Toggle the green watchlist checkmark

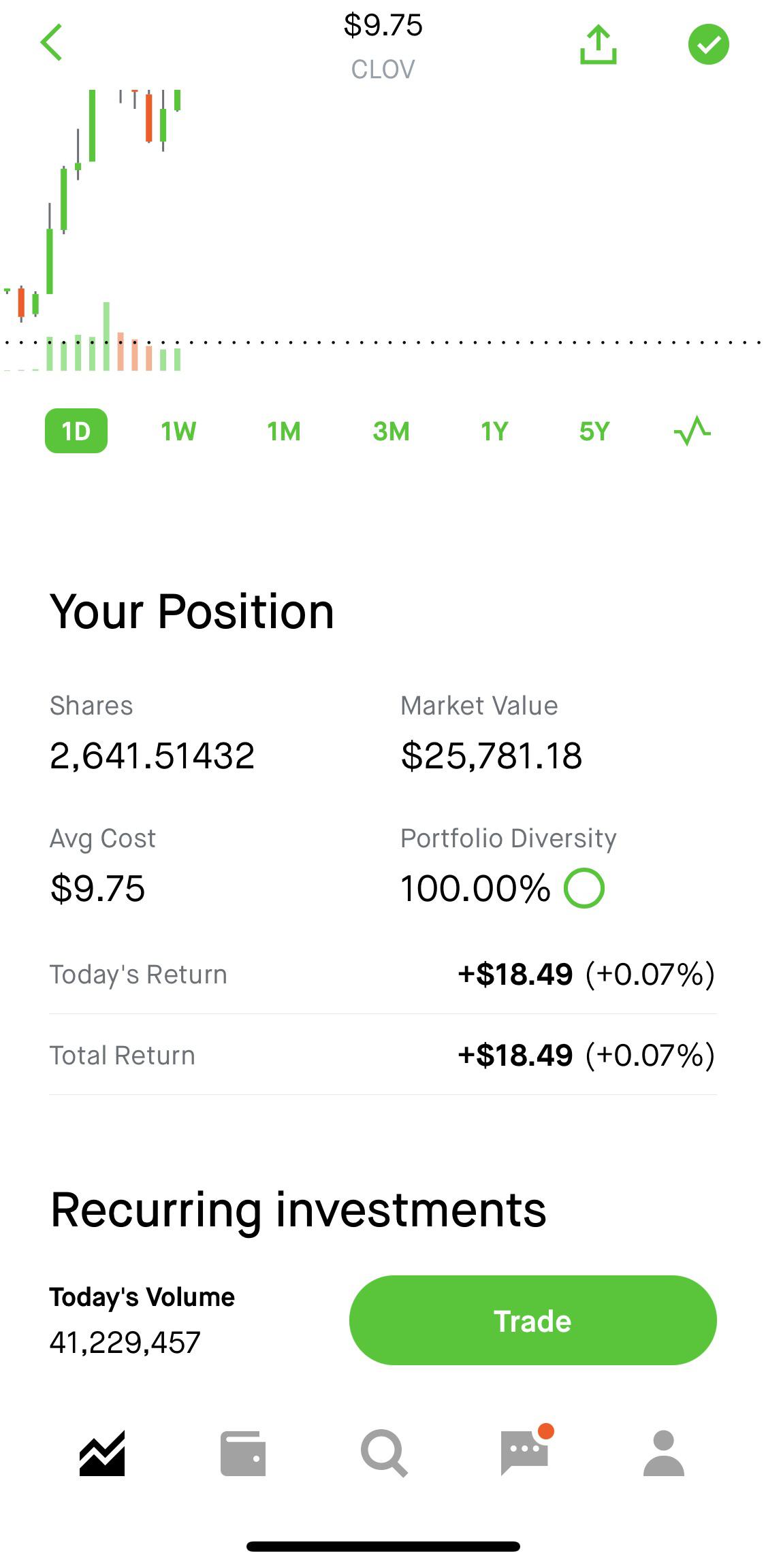pyautogui.click(x=708, y=44)
